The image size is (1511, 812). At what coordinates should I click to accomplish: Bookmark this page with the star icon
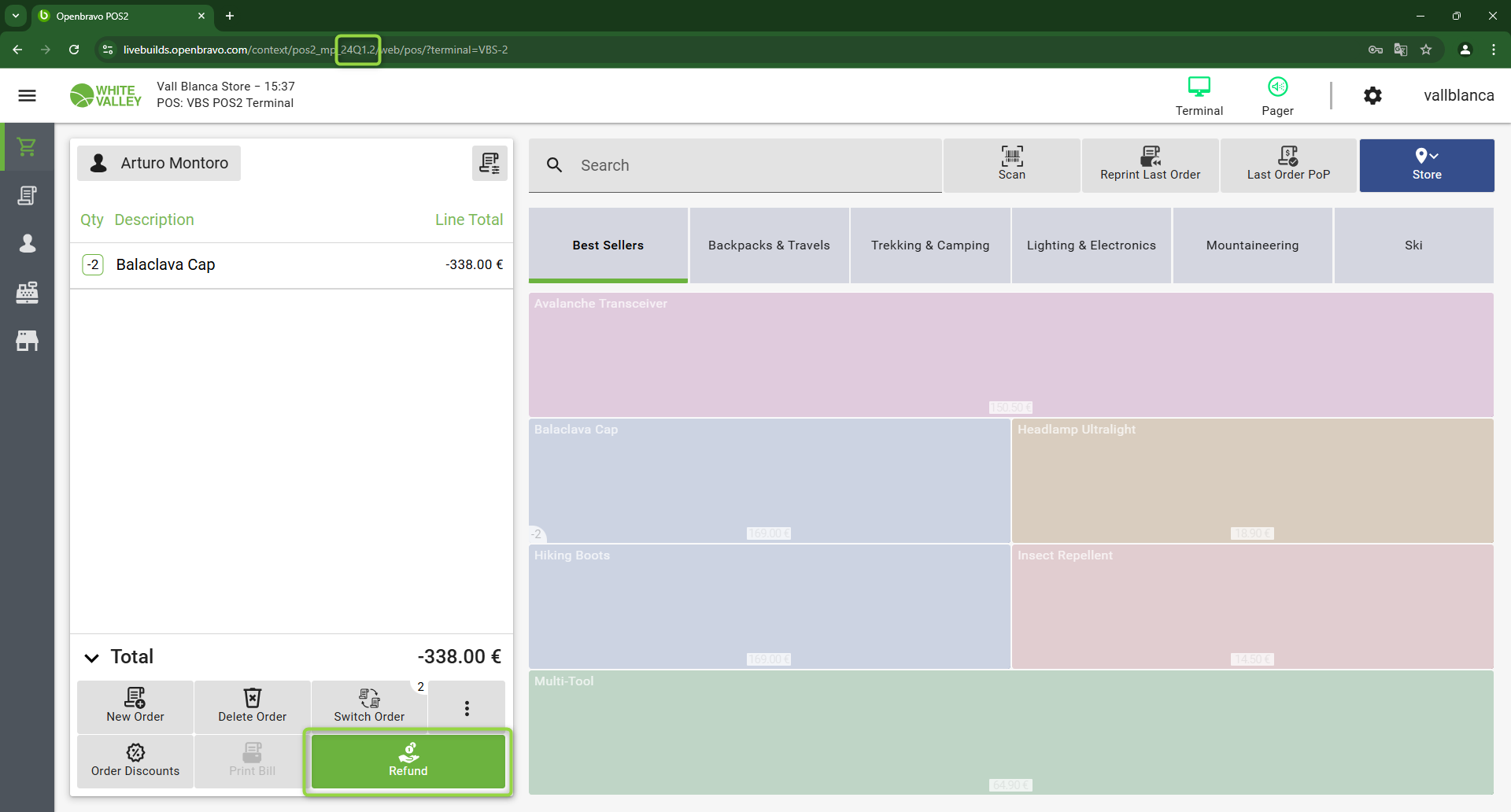(1425, 50)
